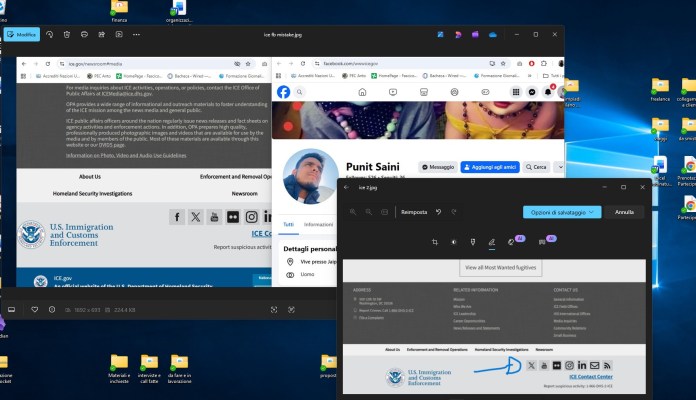Select the crop tool in photo editor

[x=435, y=242]
